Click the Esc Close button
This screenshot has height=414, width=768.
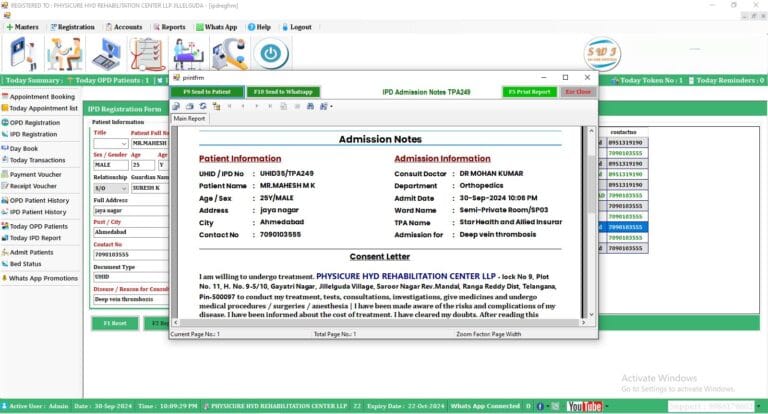click(578, 92)
